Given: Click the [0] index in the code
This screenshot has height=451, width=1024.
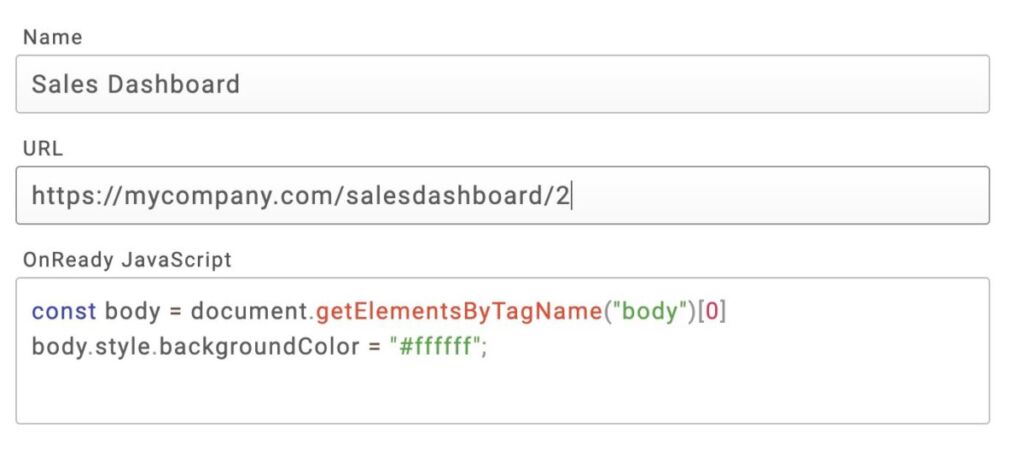Looking at the screenshot, I should coord(711,311).
